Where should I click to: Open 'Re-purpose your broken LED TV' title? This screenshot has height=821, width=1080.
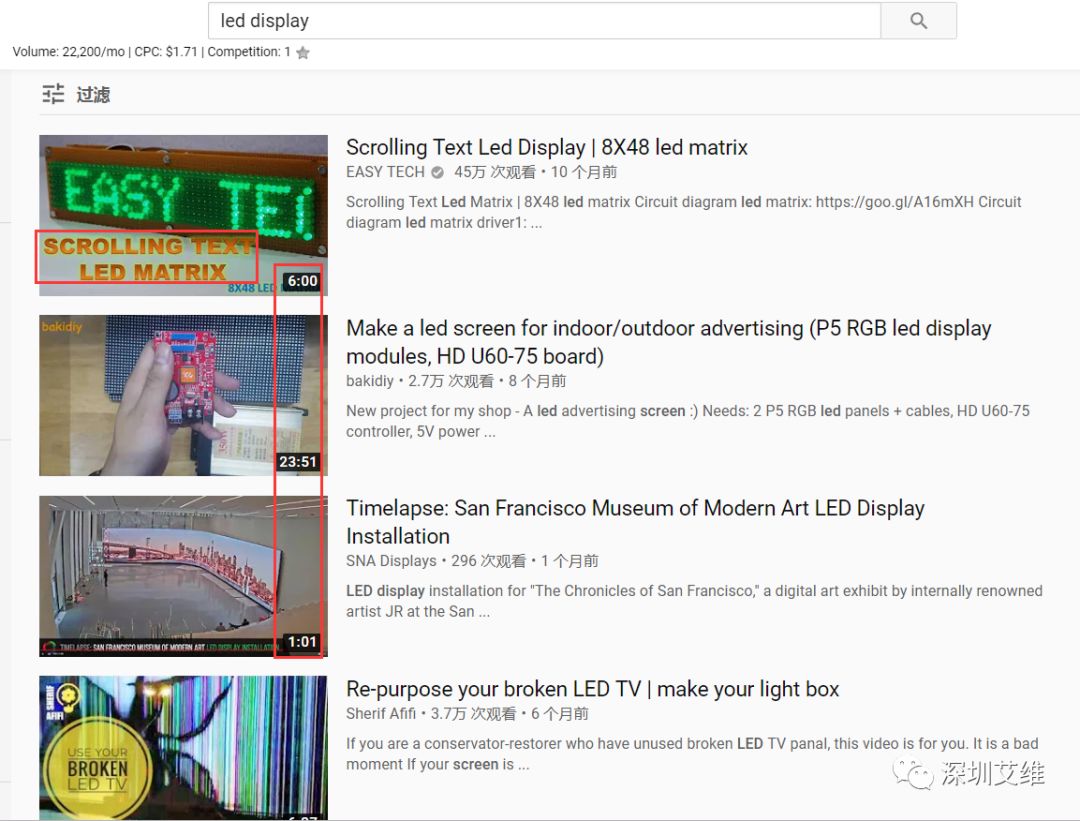coord(592,689)
